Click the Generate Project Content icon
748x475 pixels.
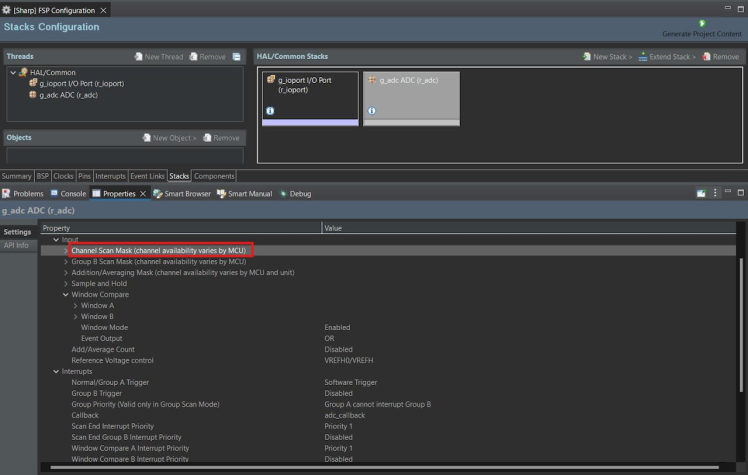pos(702,23)
